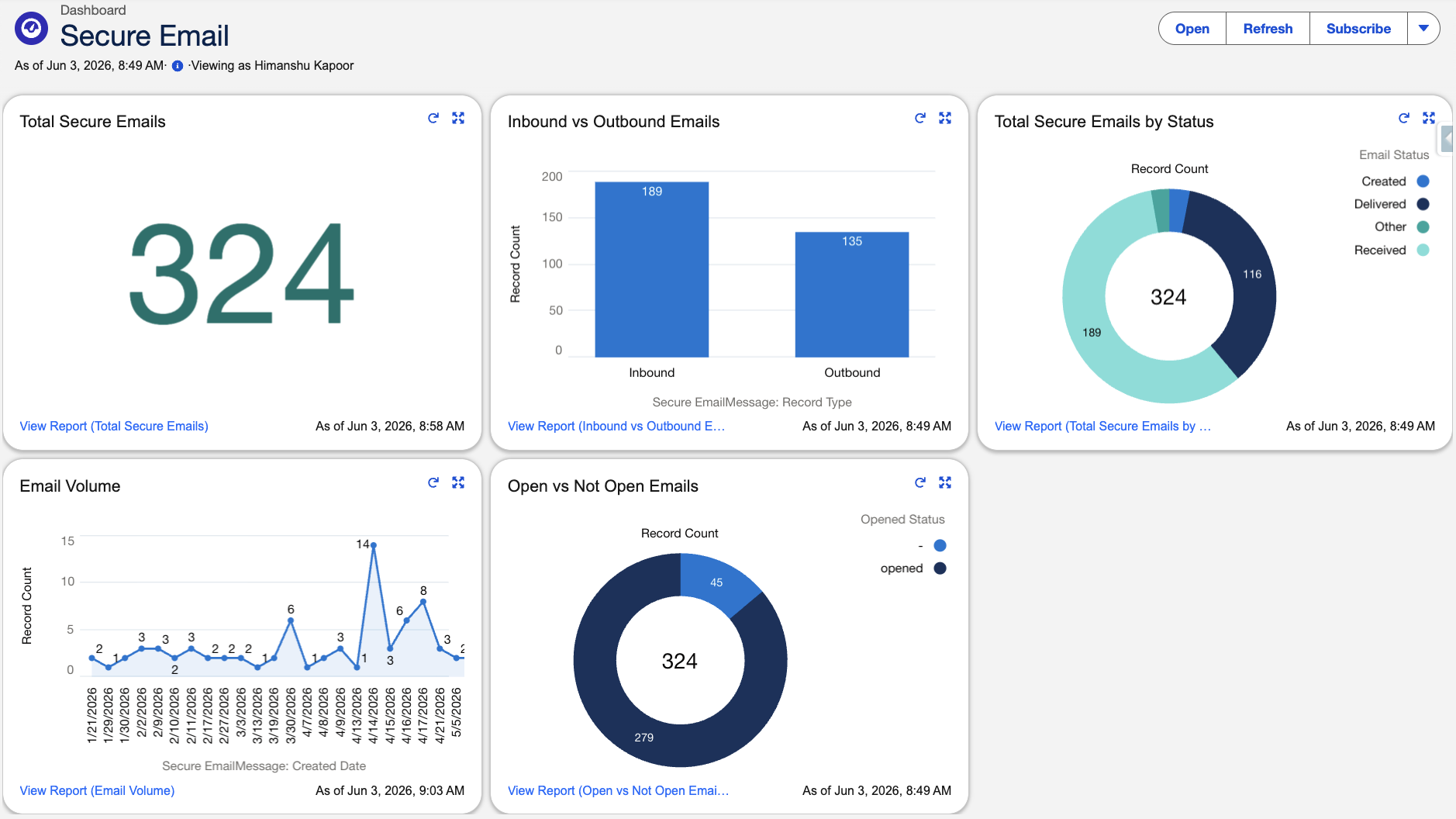Click the Open button
This screenshot has height=819, width=1456.
pyautogui.click(x=1192, y=29)
